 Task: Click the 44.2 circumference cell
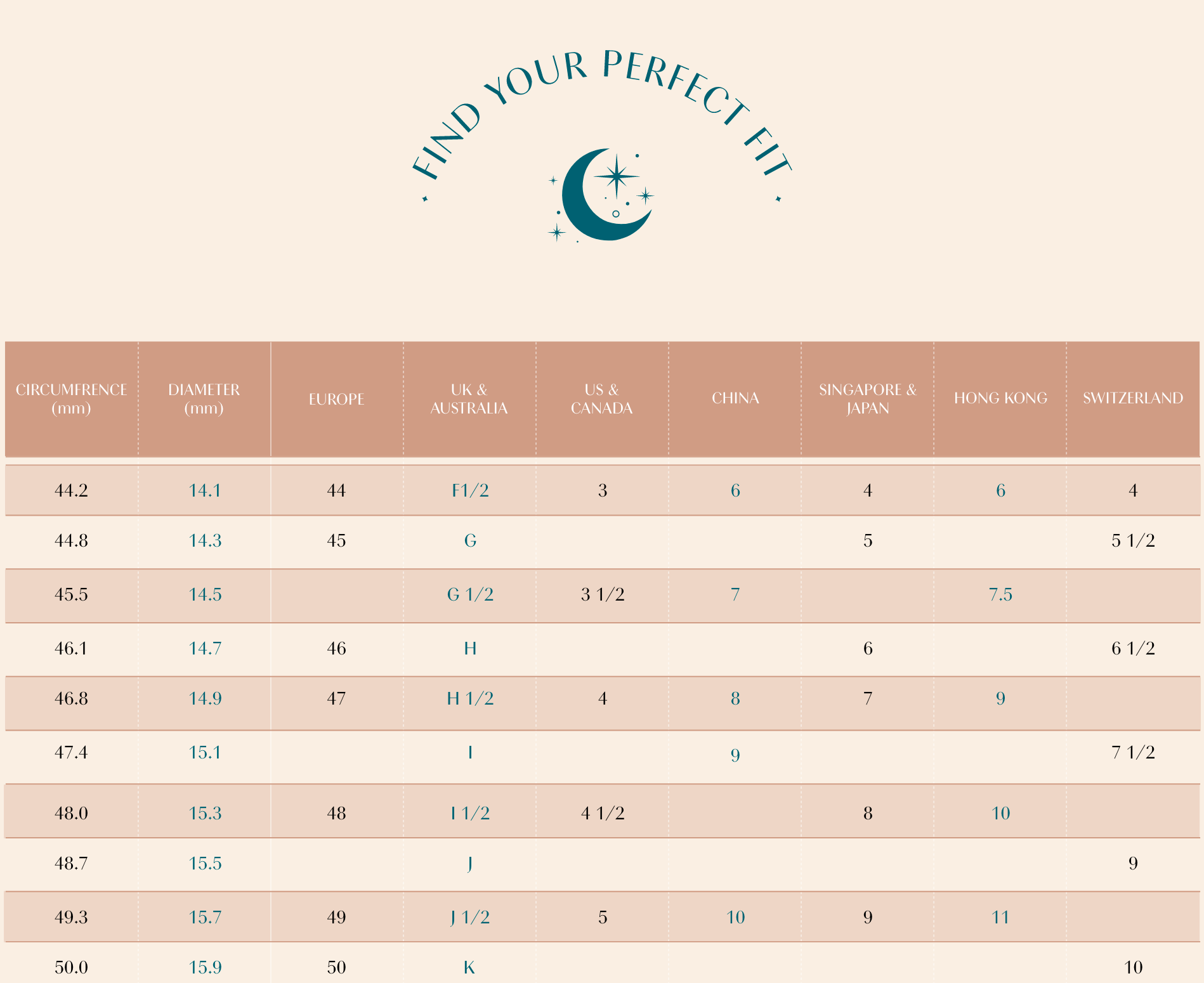pyautogui.click(x=71, y=490)
